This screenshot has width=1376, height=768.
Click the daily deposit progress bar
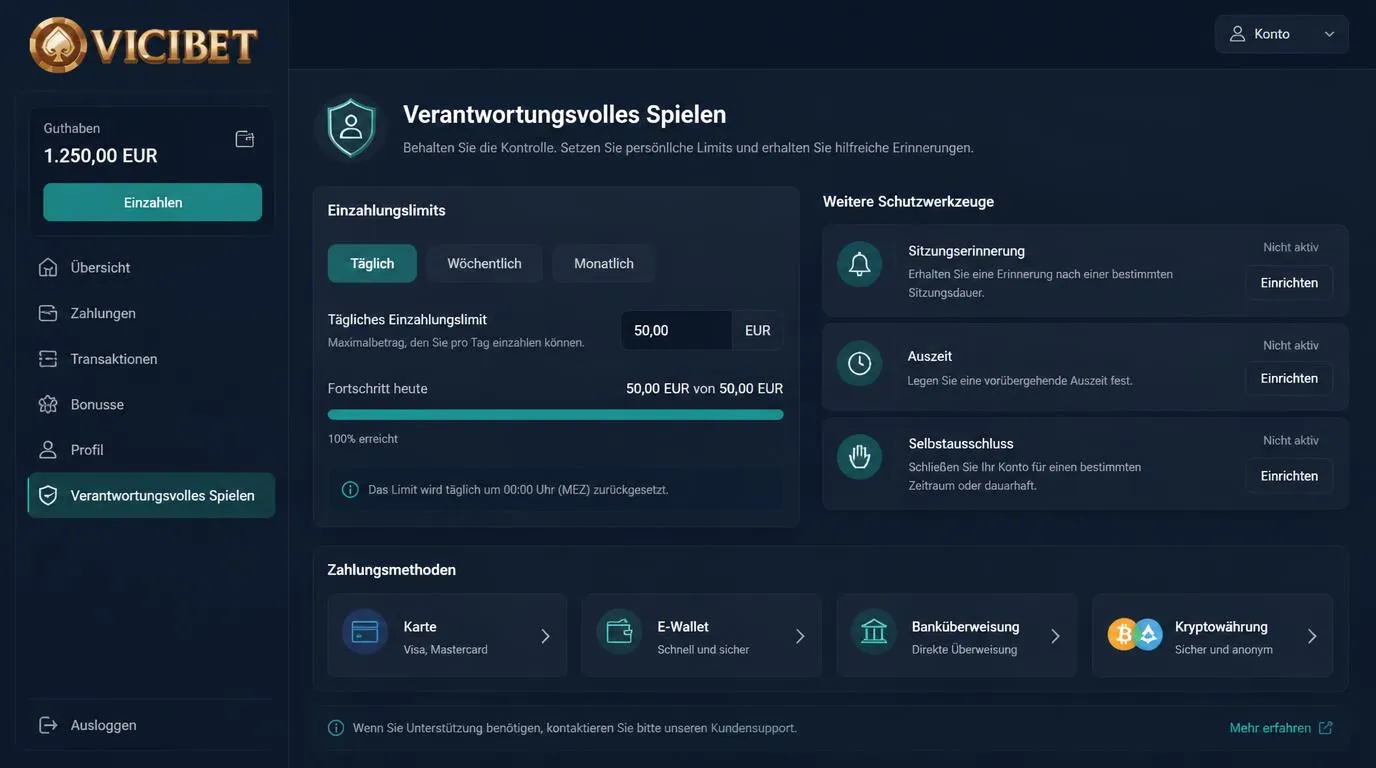556,414
